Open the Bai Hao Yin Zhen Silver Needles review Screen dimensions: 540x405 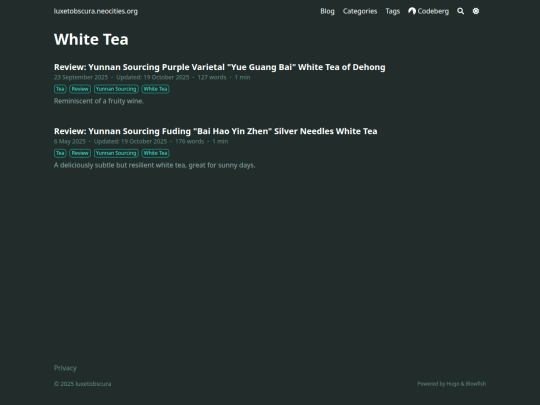(x=216, y=131)
